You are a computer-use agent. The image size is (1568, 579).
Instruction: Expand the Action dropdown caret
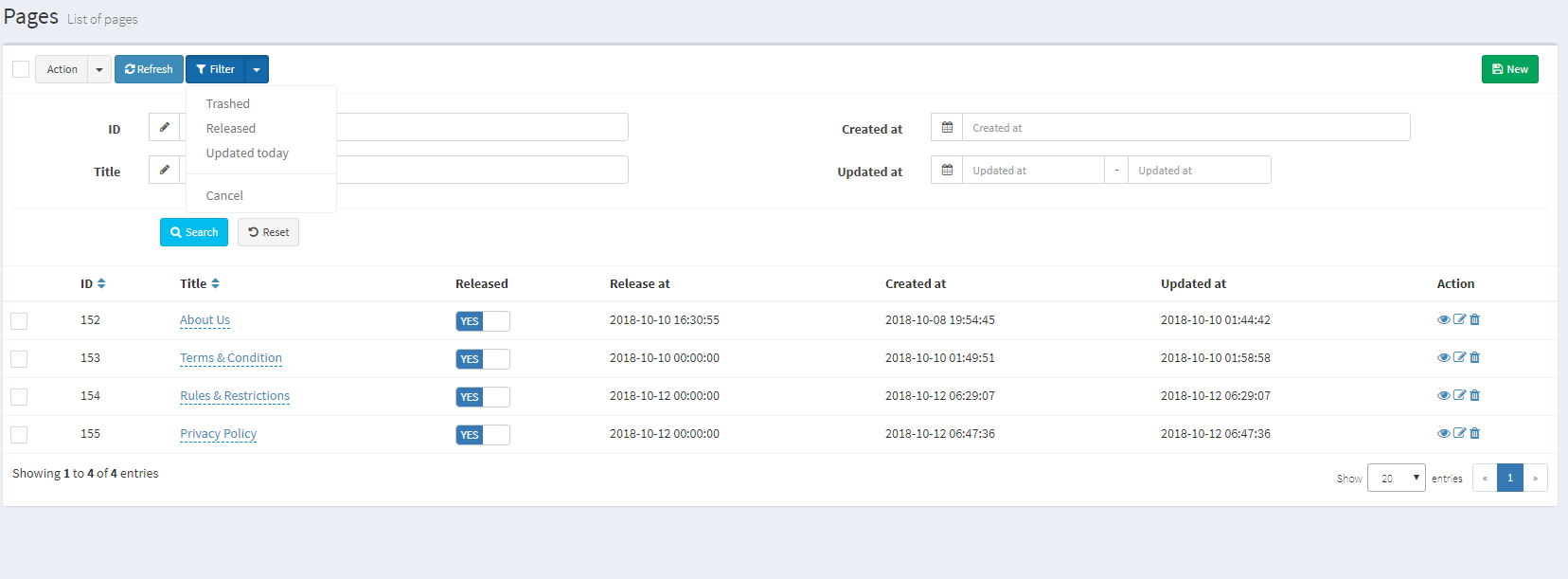[x=99, y=69]
